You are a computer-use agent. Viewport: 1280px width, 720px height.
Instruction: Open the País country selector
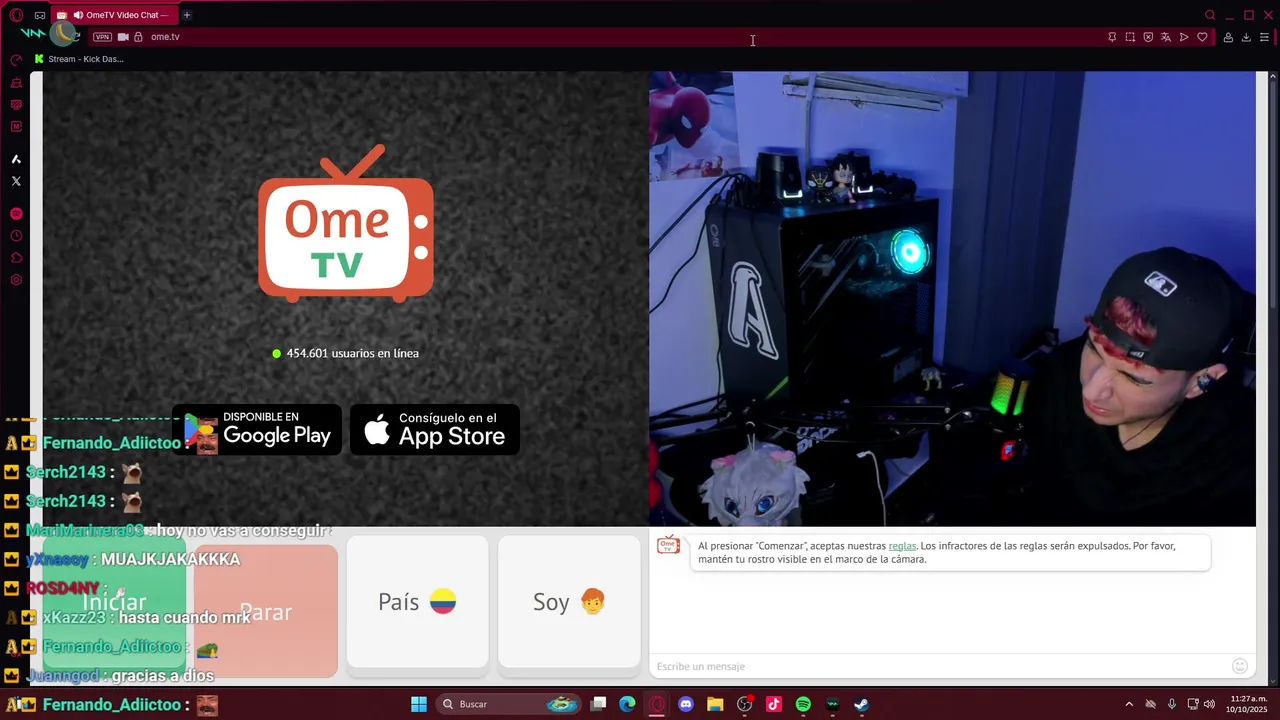417,601
